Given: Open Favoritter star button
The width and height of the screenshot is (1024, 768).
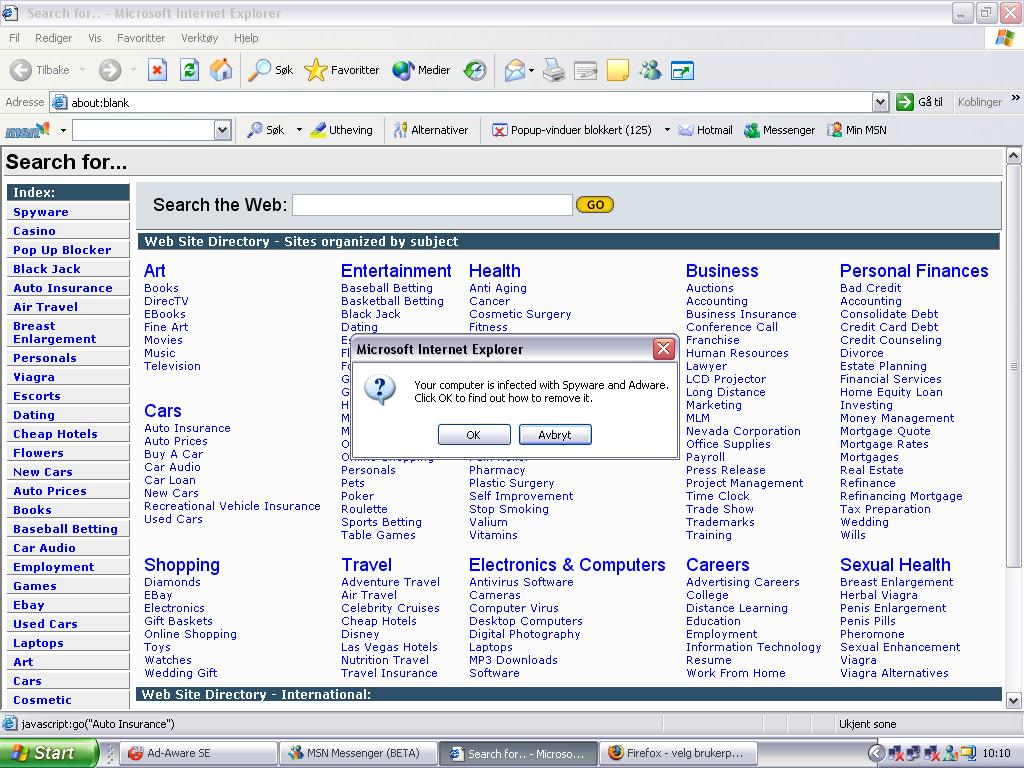Looking at the screenshot, I should pyautogui.click(x=342, y=70).
